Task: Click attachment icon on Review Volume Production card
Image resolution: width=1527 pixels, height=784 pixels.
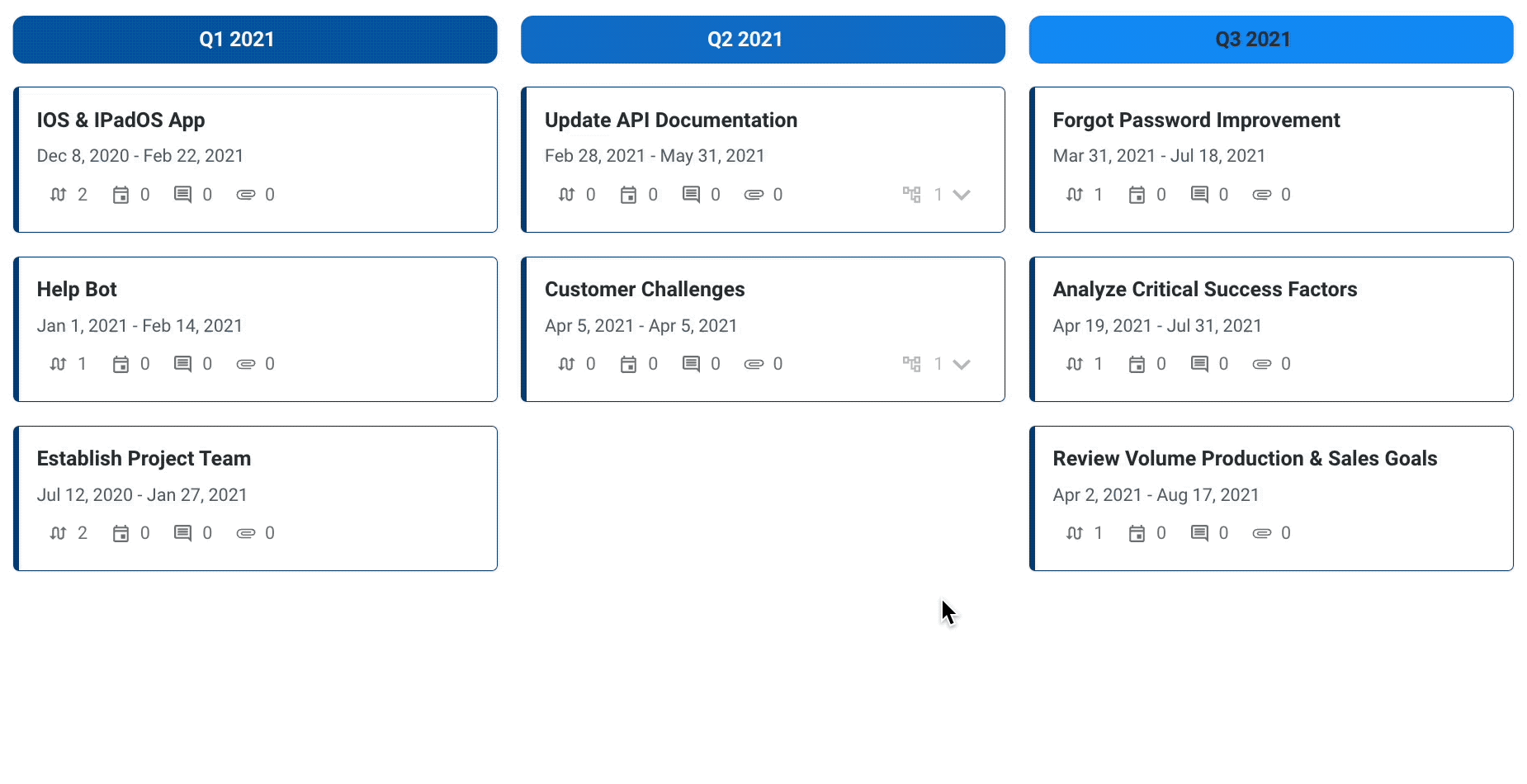Action: coord(1262,533)
